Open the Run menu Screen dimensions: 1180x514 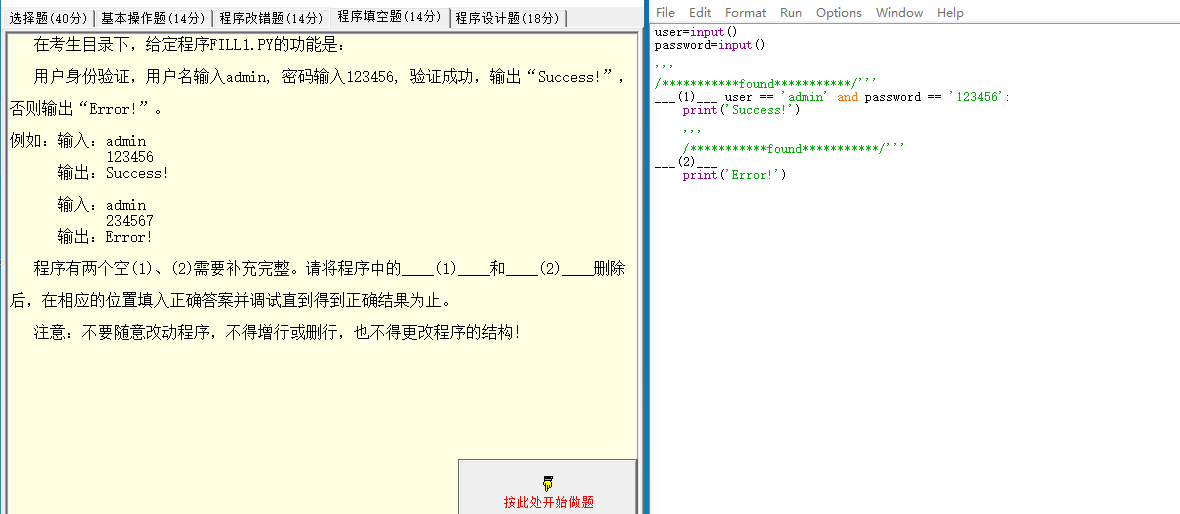[x=791, y=13]
